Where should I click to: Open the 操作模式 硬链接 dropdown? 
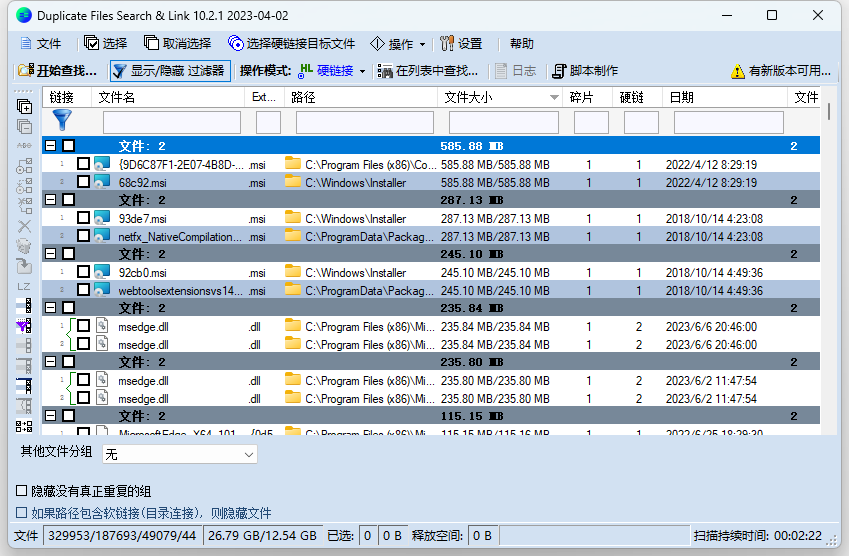click(x=362, y=71)
